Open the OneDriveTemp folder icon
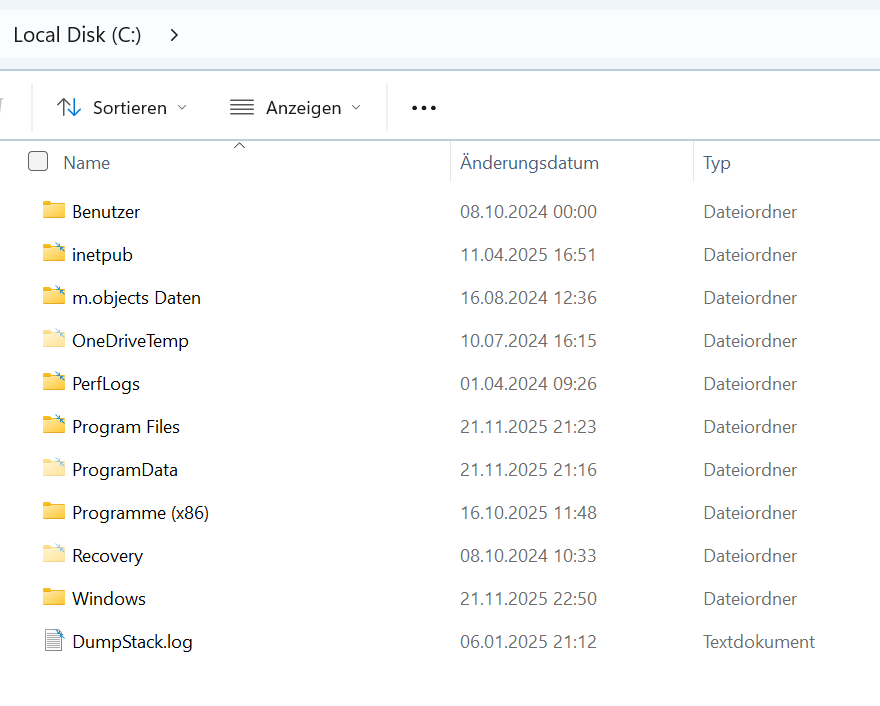880x706 pixels. (x=54, y=340)
